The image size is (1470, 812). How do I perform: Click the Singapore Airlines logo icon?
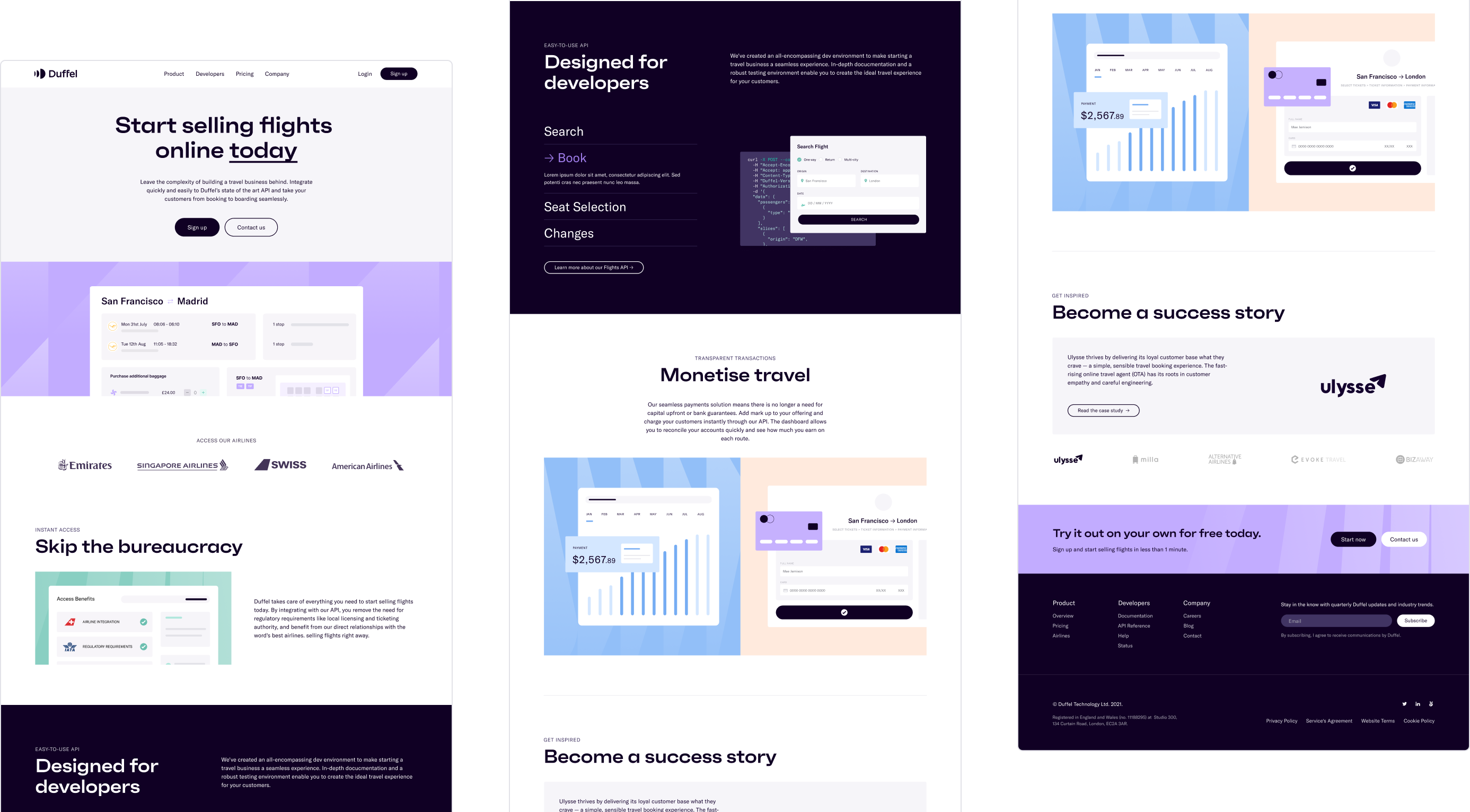(x=182, y=466)
